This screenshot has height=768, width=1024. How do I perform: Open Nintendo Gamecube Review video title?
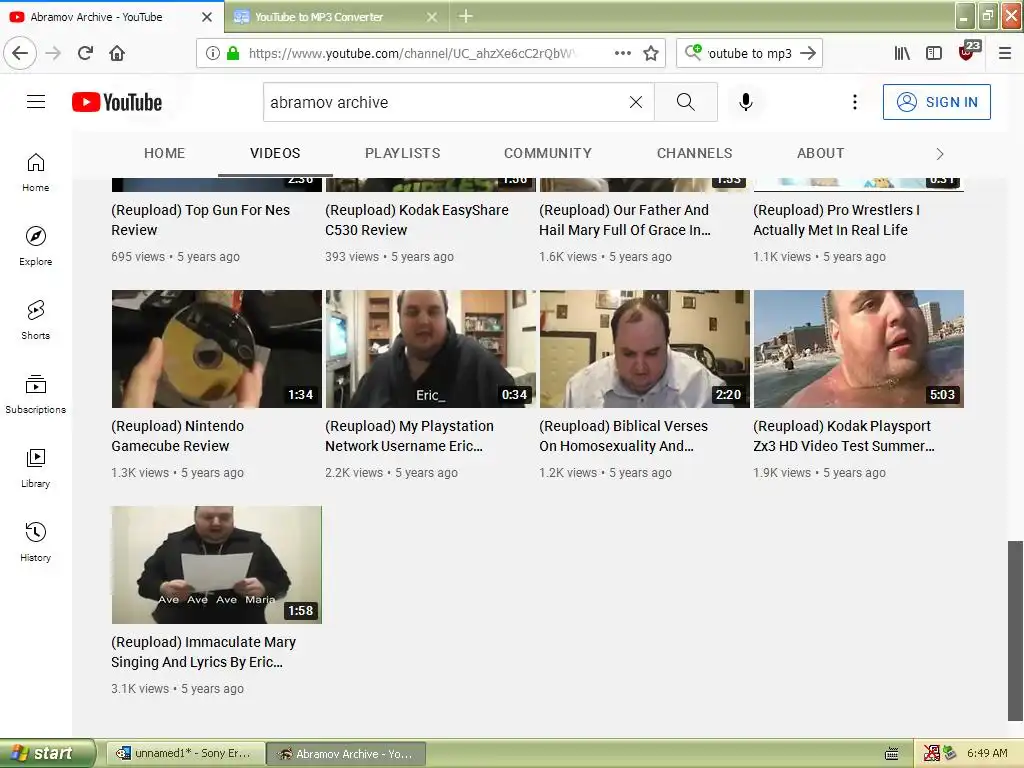[178, 436]
